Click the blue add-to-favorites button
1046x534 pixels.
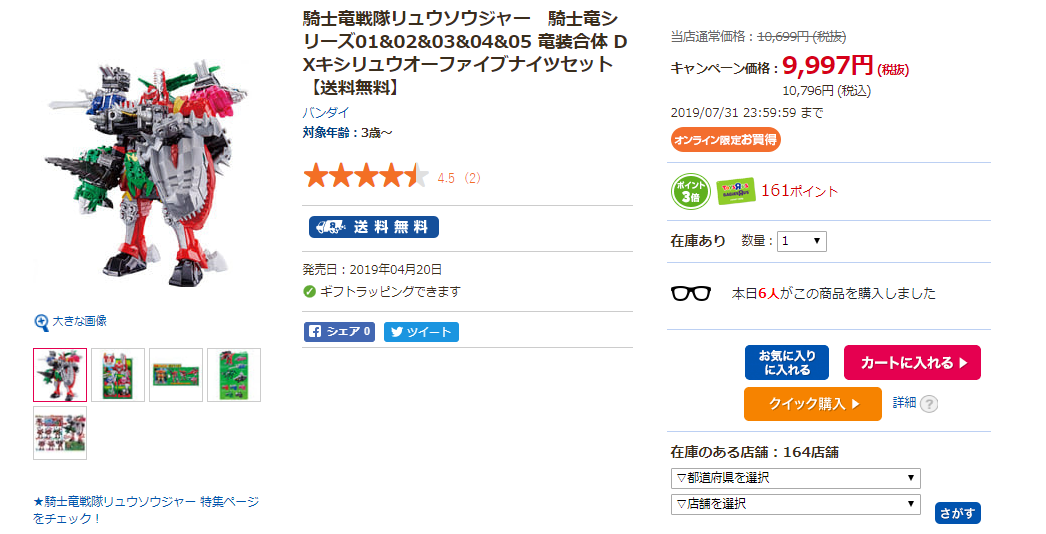click(x=786, y=363)
